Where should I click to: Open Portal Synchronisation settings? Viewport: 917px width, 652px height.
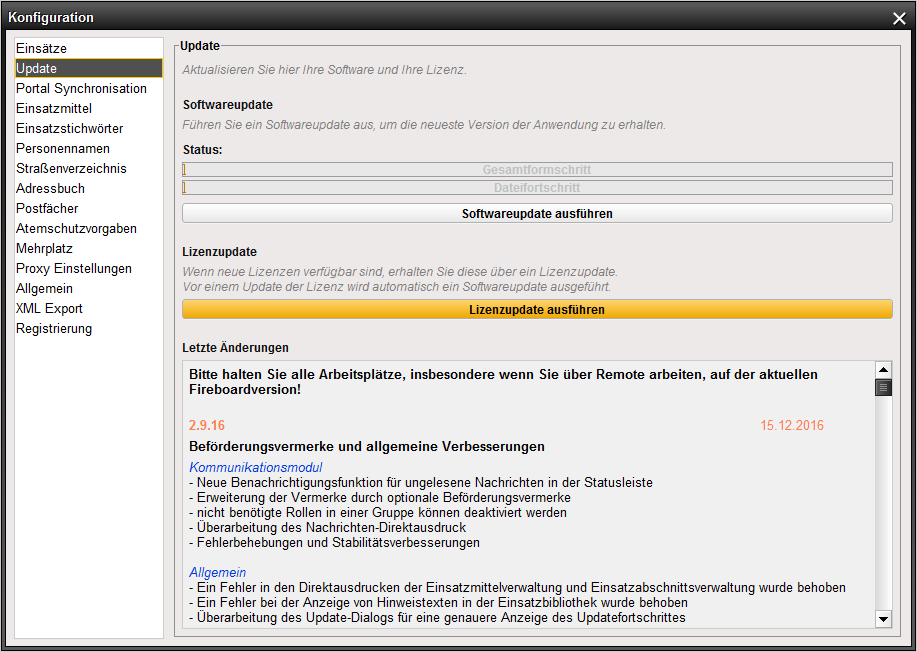81,88
